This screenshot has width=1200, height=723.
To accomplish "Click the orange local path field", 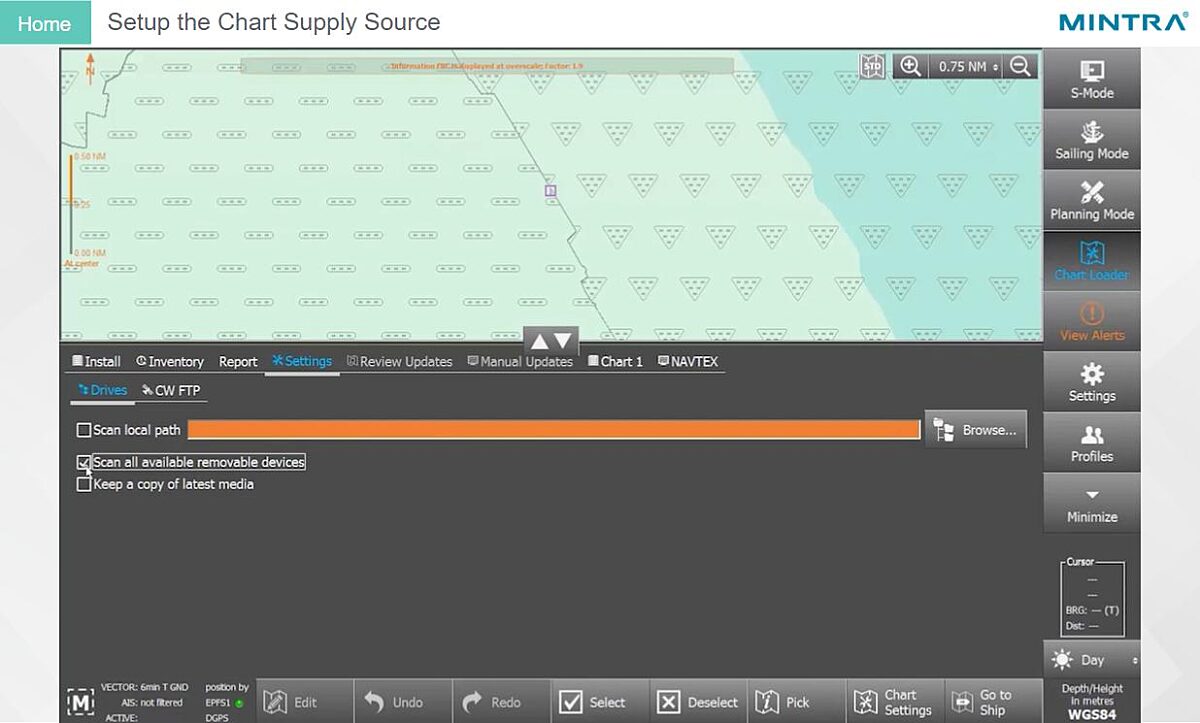I will click(x=554, y=429).
